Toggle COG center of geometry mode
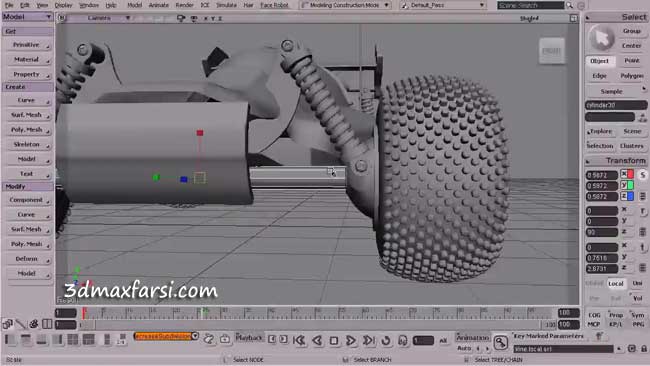This screenshot has width=650, height=366. [594, 315]
